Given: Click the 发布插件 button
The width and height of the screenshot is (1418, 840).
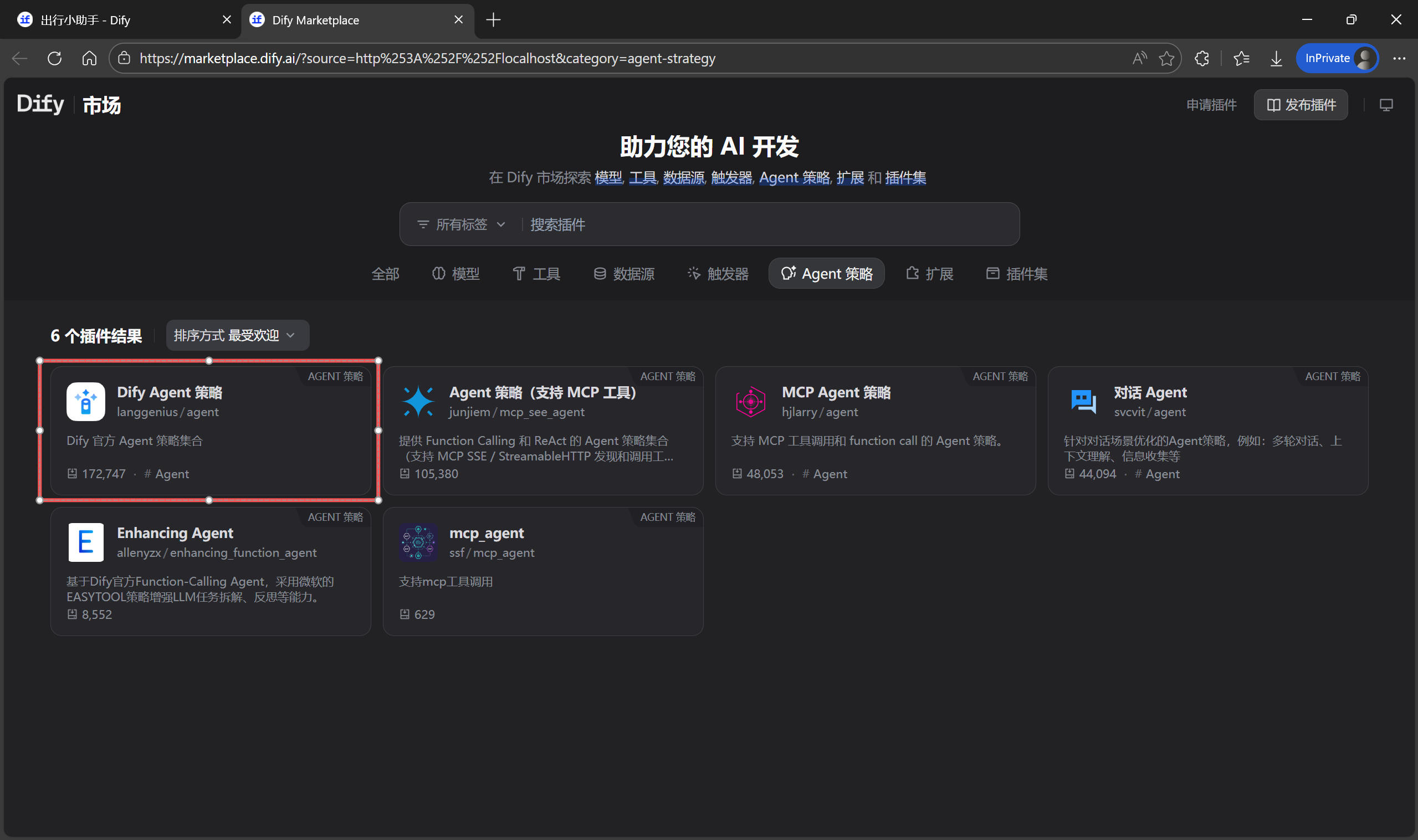Looking at the screenshot, I should (1301, 105).
